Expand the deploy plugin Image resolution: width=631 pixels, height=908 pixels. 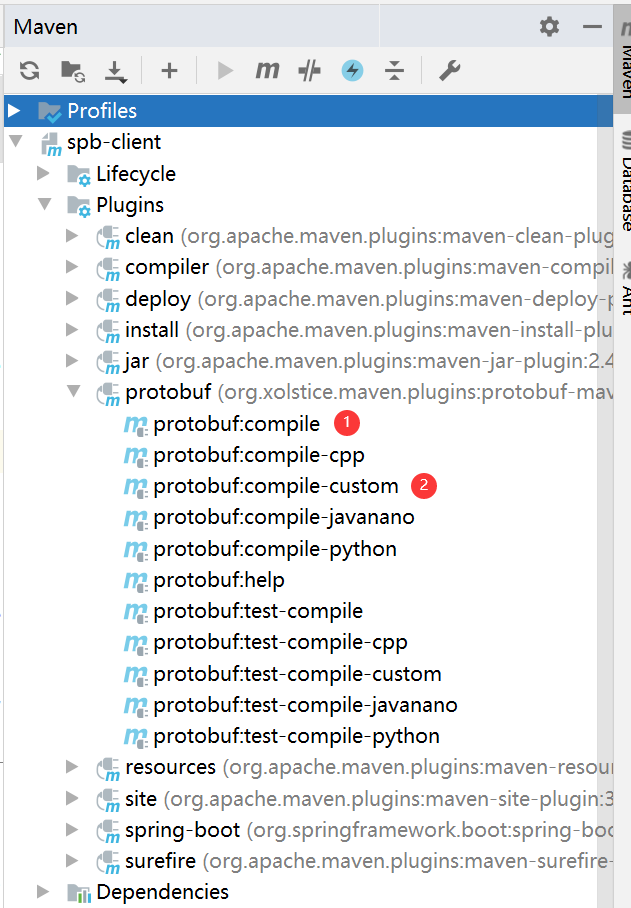coord(72,298)
